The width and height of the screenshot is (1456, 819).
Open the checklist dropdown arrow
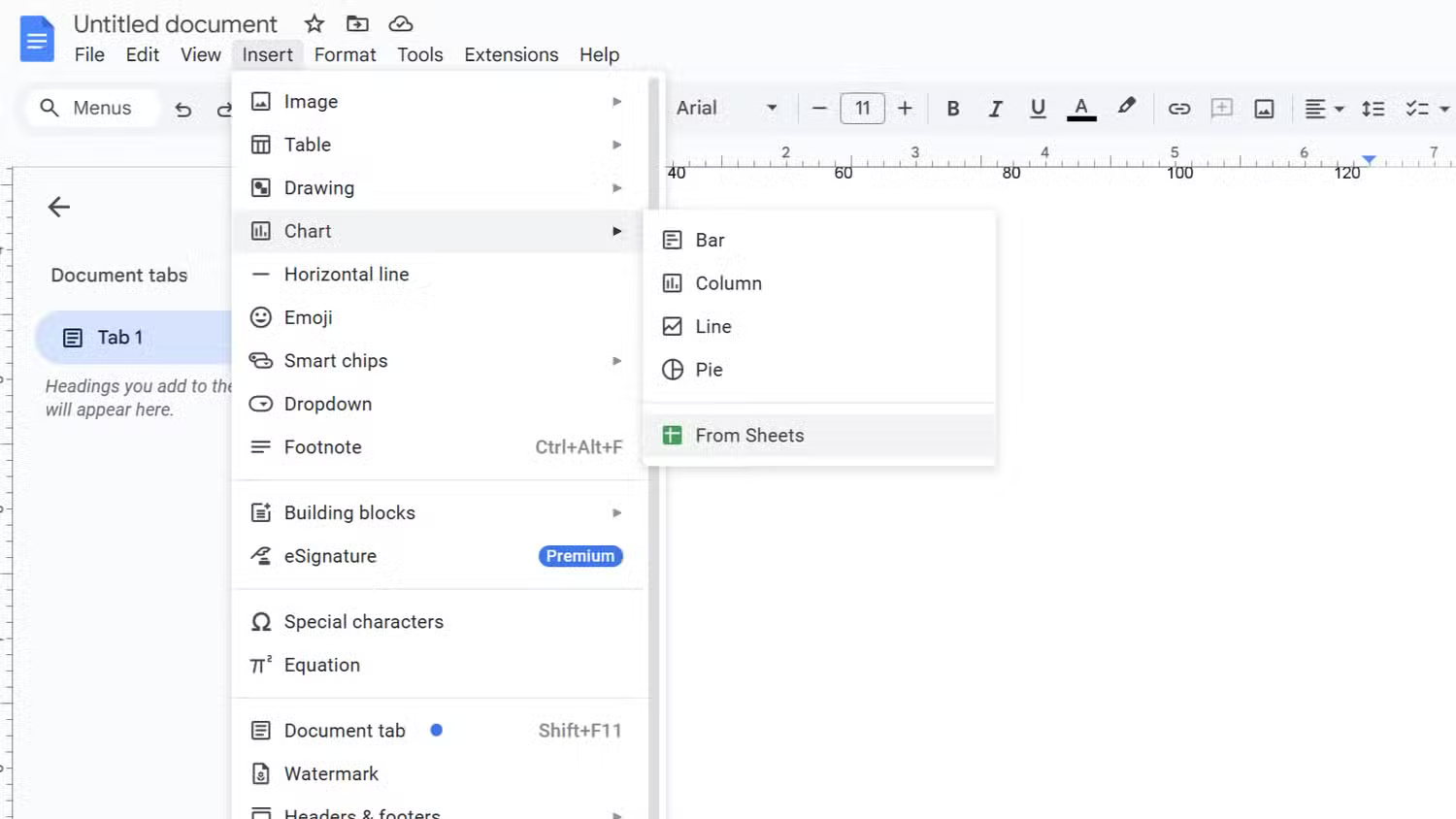[x=1444, y=109]
